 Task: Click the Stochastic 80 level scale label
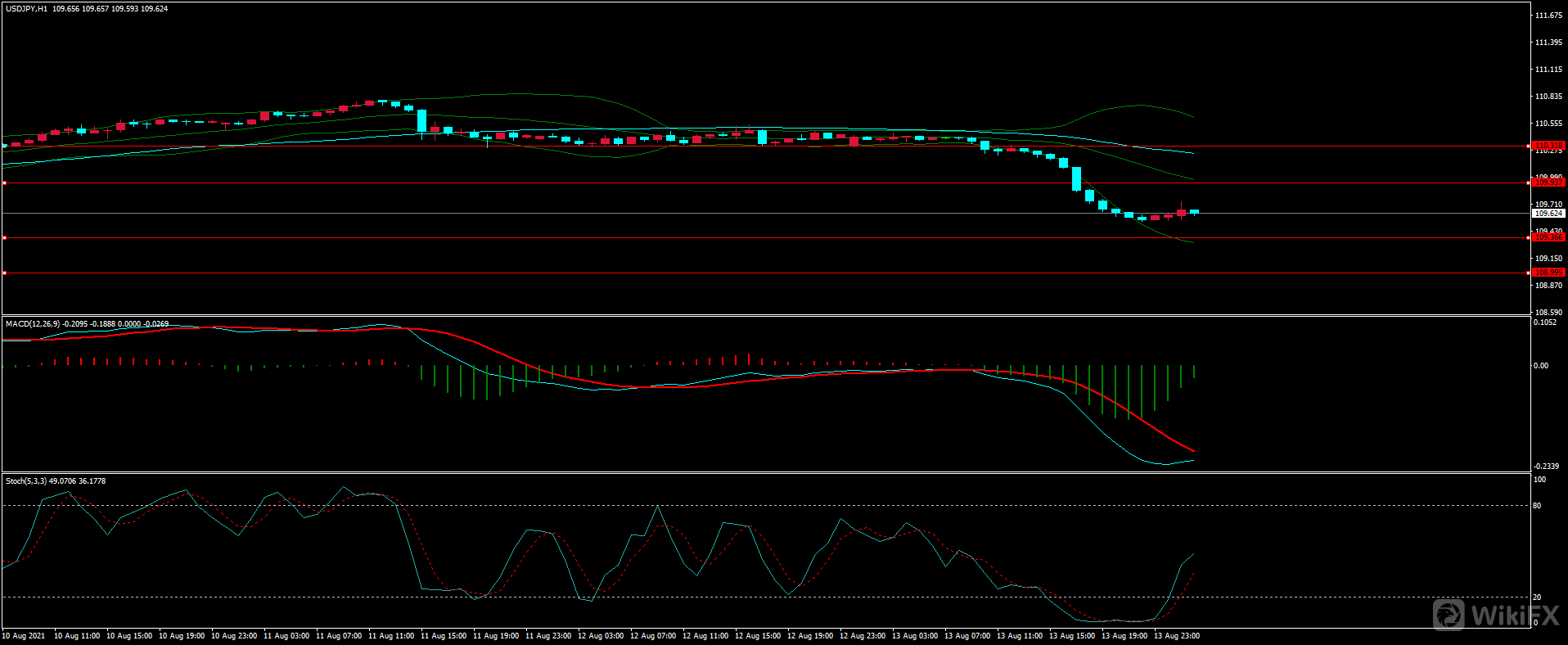tap(1537, 506)
